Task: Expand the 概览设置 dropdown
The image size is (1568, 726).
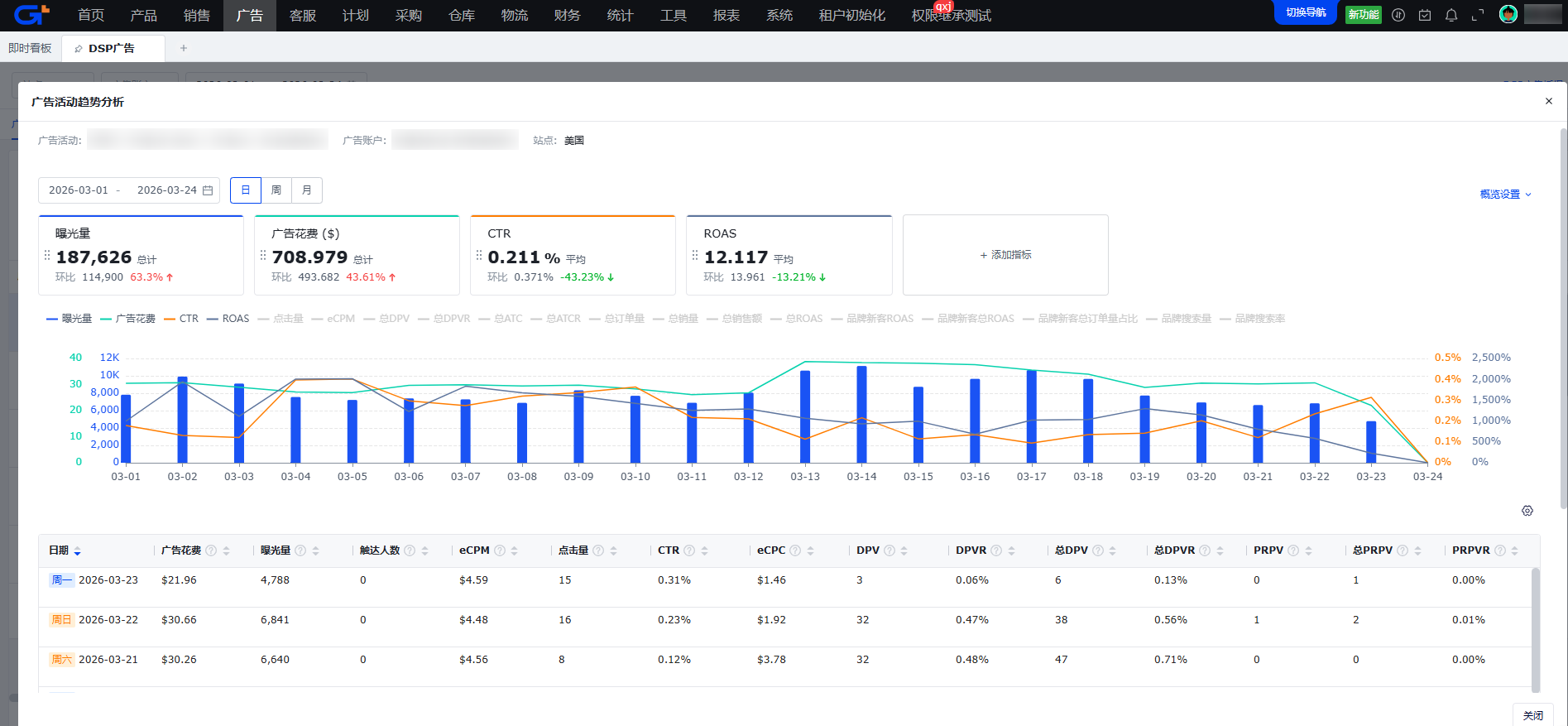Action: (1505, 195)
